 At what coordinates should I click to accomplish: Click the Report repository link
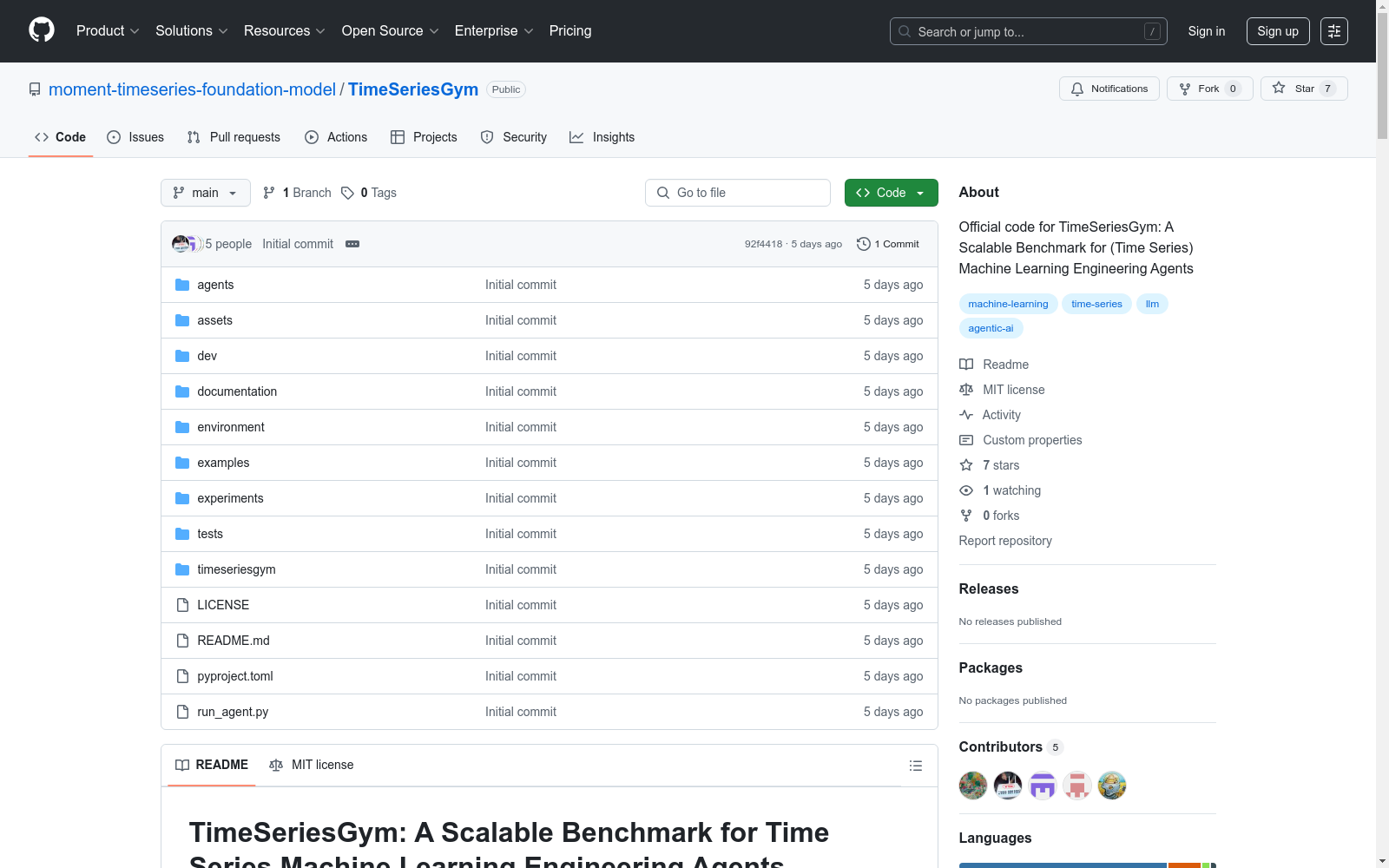pyautogui.click(x=1005, y=541)
